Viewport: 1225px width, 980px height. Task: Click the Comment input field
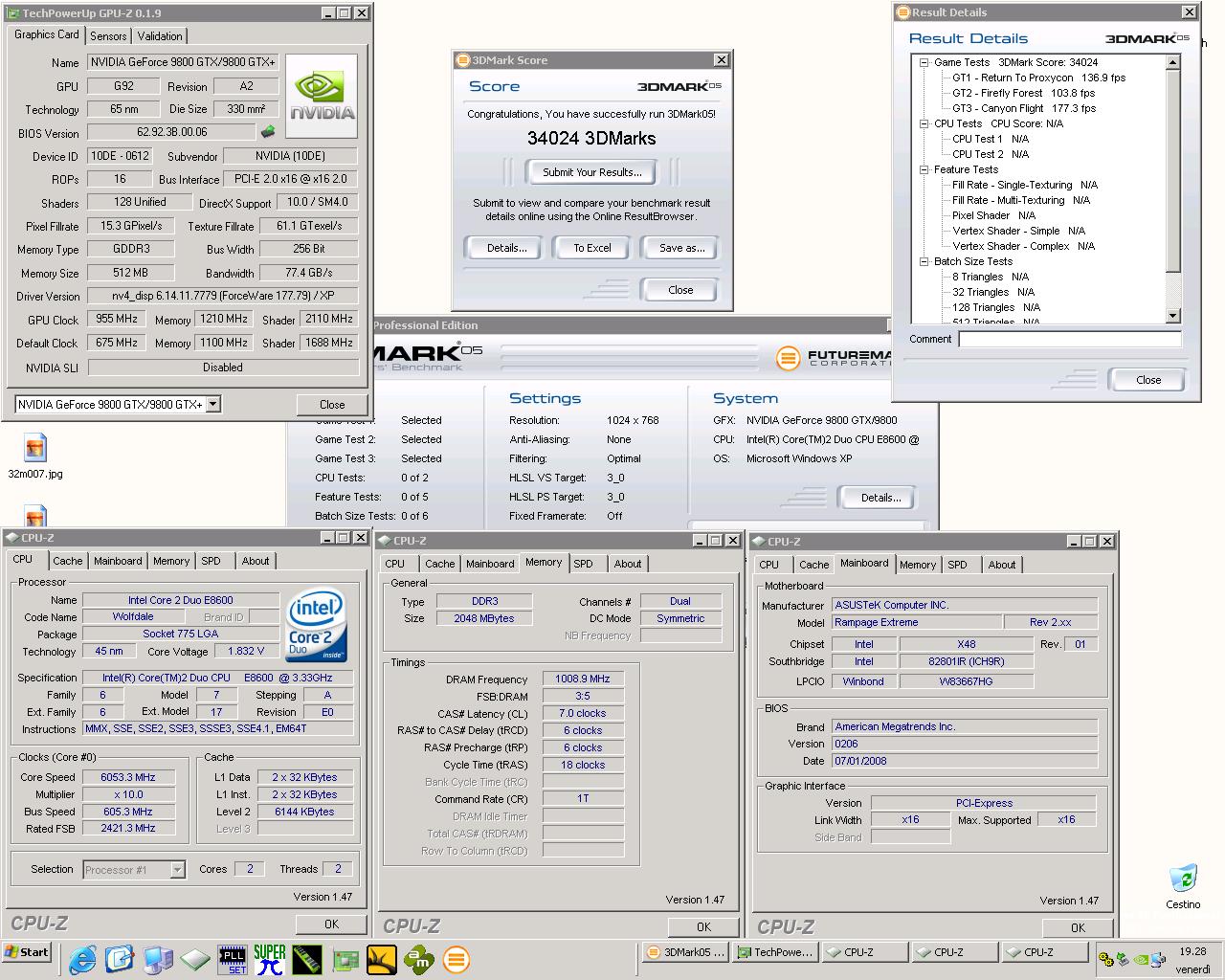[1070, 339]
